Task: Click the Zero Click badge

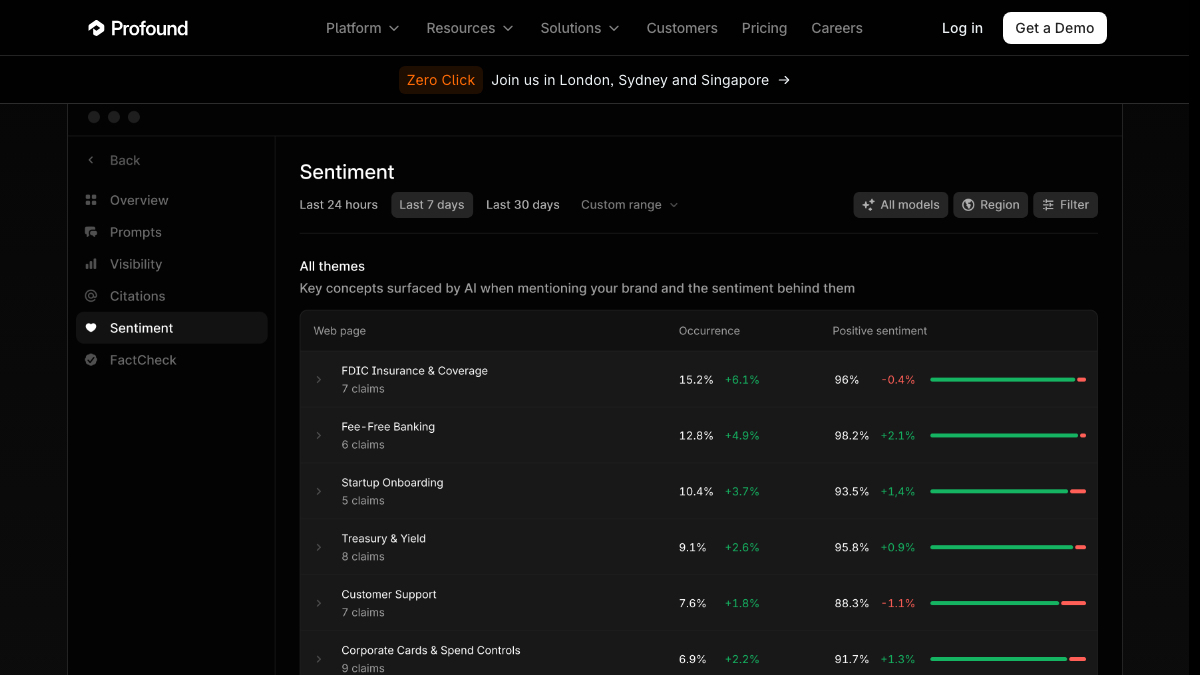Action: (x=441, y=80)
